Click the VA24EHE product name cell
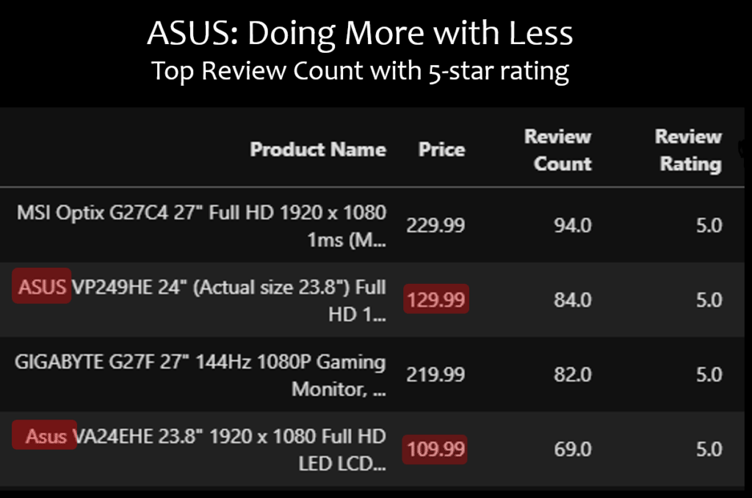This screenshot has width=752, height=498. pos(230,449)
